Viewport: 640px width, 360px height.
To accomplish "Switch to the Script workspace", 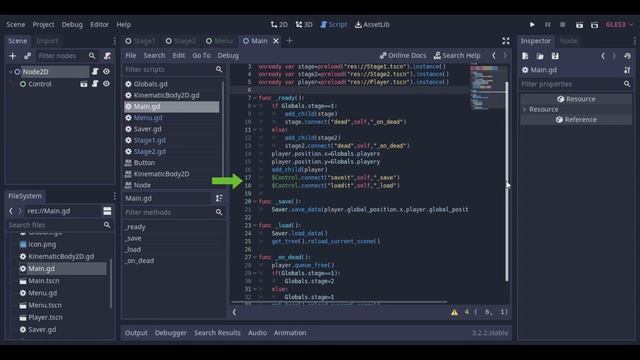I will tap(333, 24).
